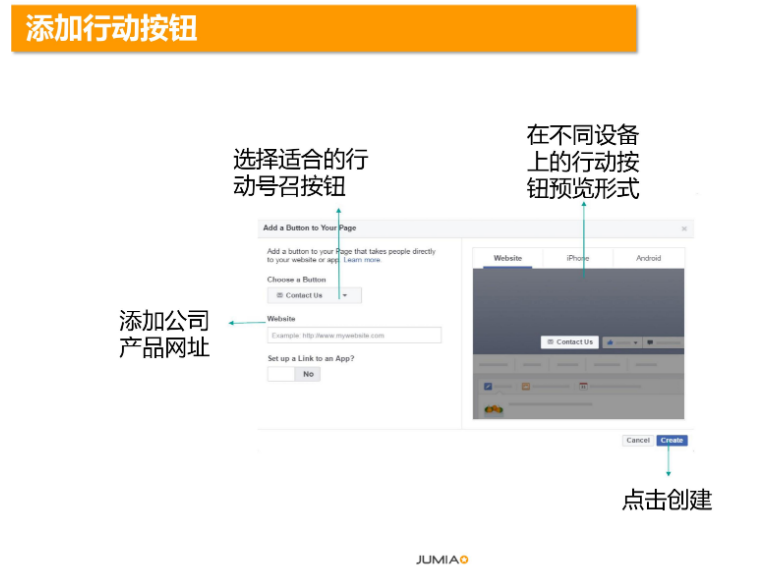Click the 'Set up a Link to an App?' text
Screen dimensions: 775x579
[311, 358]
